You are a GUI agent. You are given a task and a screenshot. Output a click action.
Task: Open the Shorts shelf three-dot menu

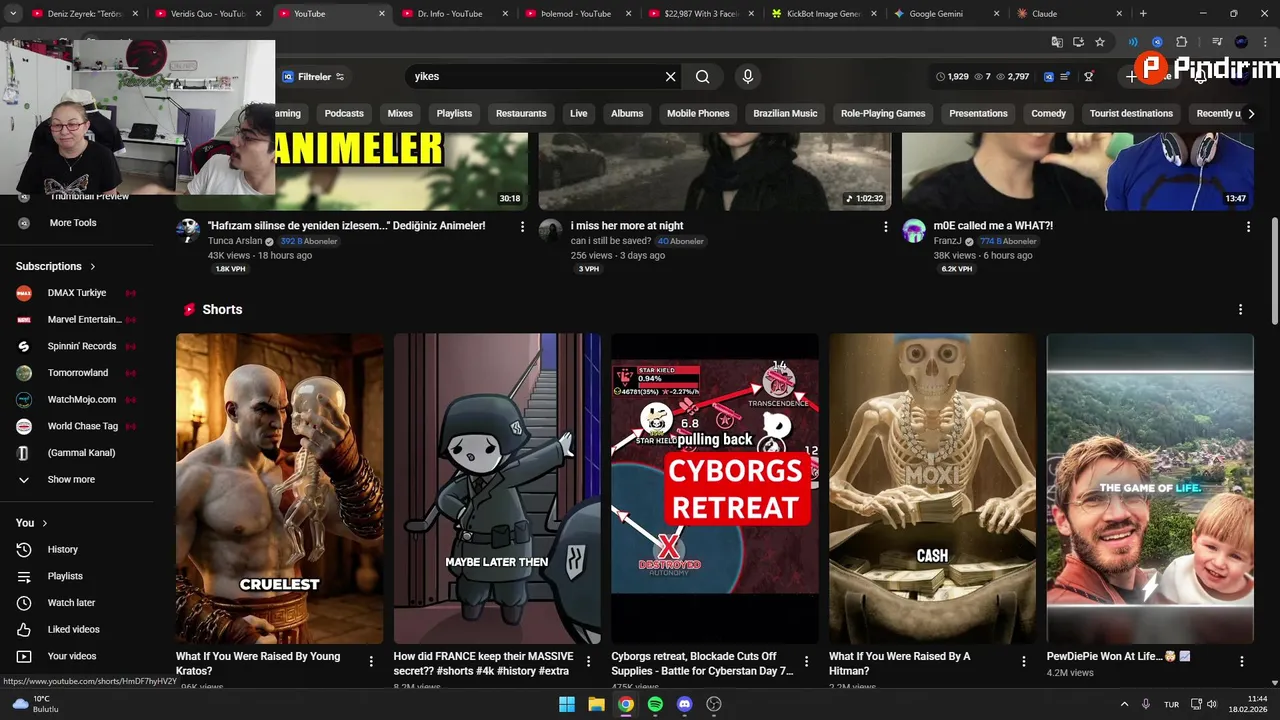pyautogui.click(x=1240, y=310)
